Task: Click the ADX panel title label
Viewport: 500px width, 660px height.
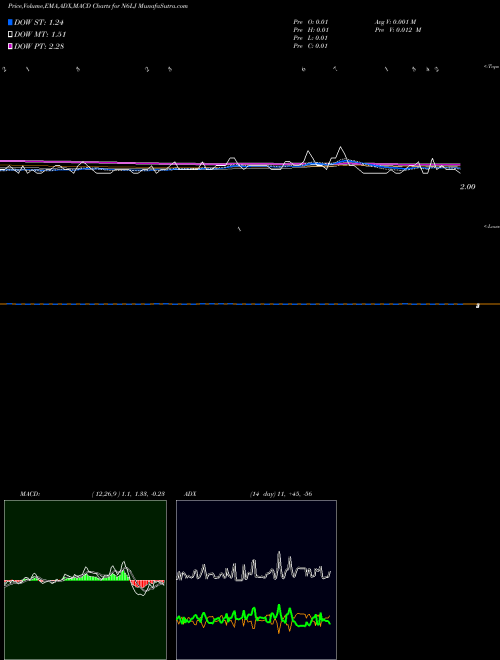Action: point(190,494)
